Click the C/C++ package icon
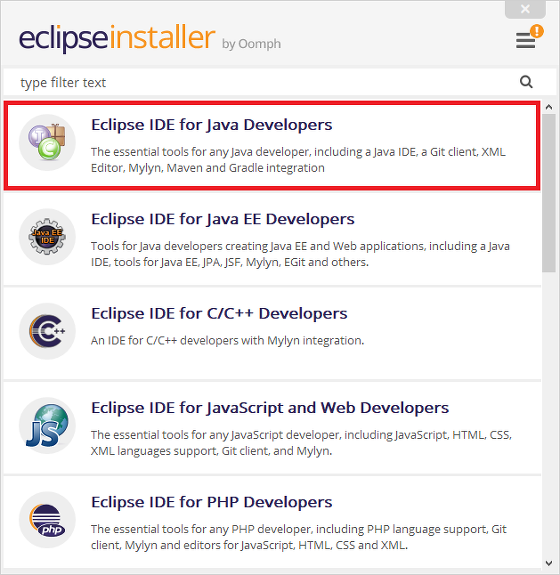The width and height of the screenshot is (560, 575). click(47, 331)
